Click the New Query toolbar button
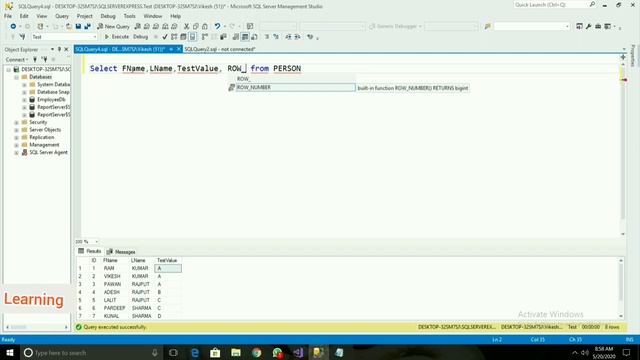 tap(113, 26)
